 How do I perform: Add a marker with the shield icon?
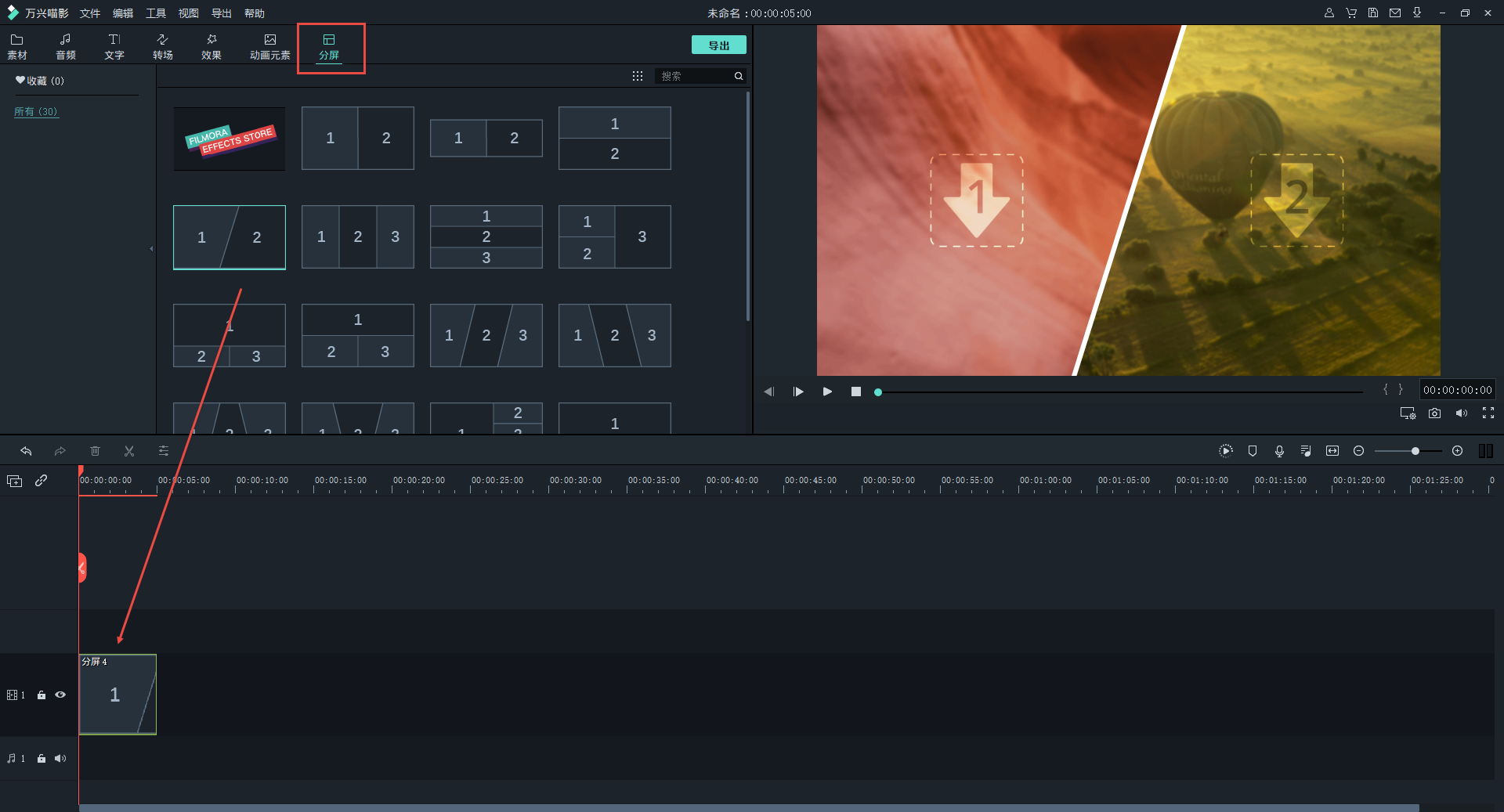1253,451
